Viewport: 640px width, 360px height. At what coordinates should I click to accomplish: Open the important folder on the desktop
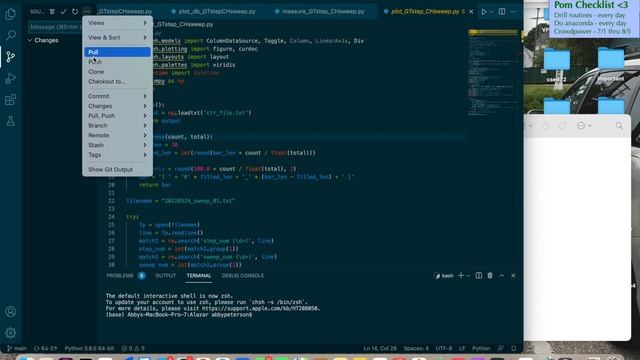pyautogui.click(x=611, y=64)
